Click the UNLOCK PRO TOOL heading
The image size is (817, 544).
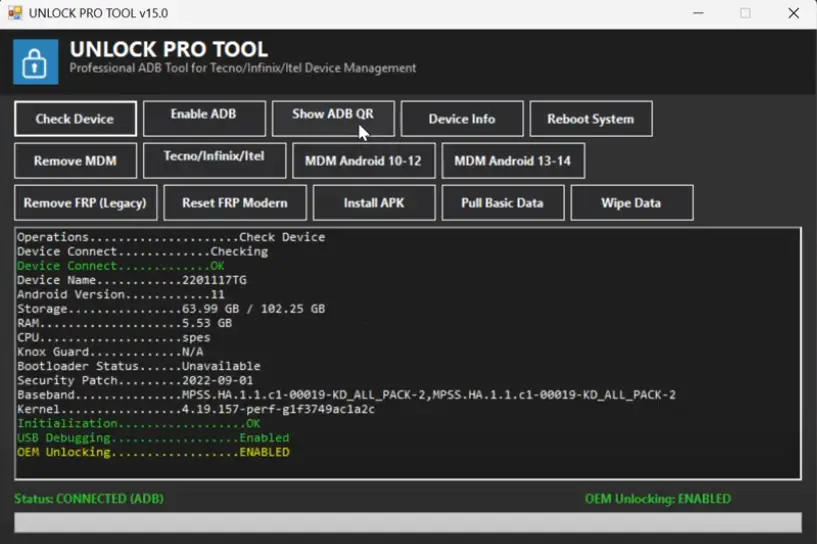pos(169,50)
